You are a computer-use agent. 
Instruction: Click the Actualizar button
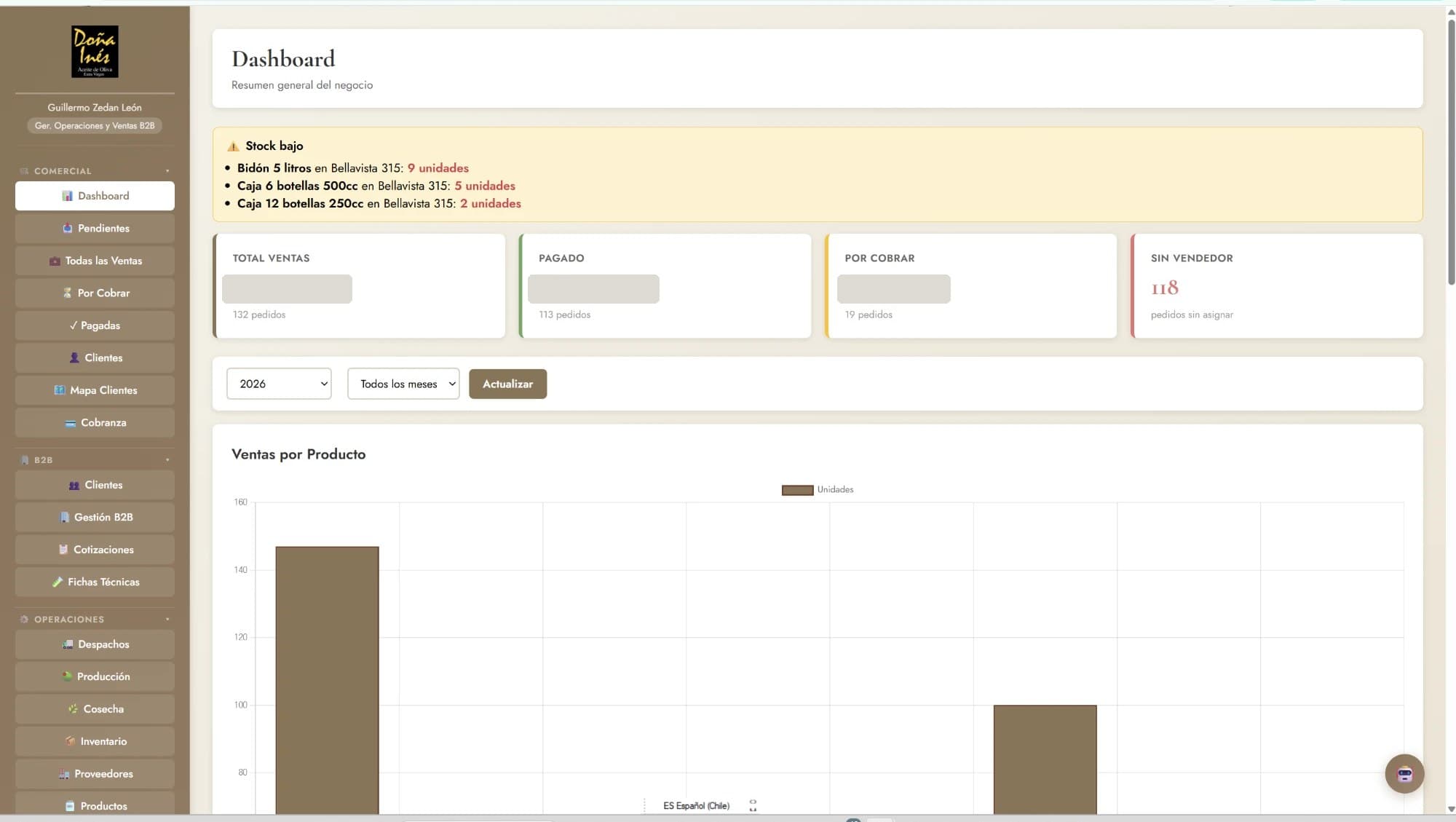507,384
